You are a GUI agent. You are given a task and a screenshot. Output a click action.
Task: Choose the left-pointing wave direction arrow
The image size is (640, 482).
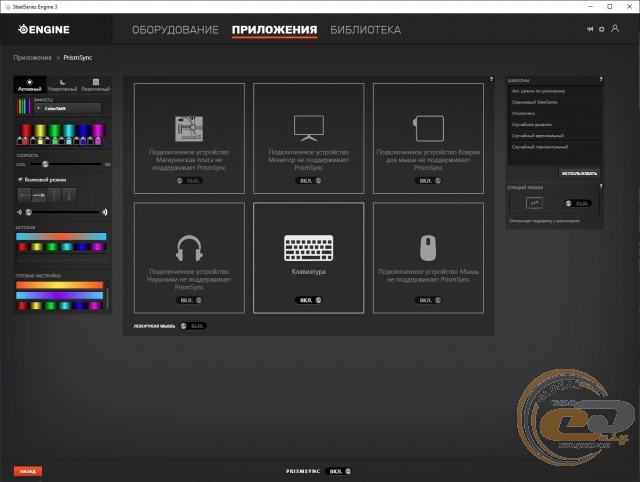[x=24, y=195]
